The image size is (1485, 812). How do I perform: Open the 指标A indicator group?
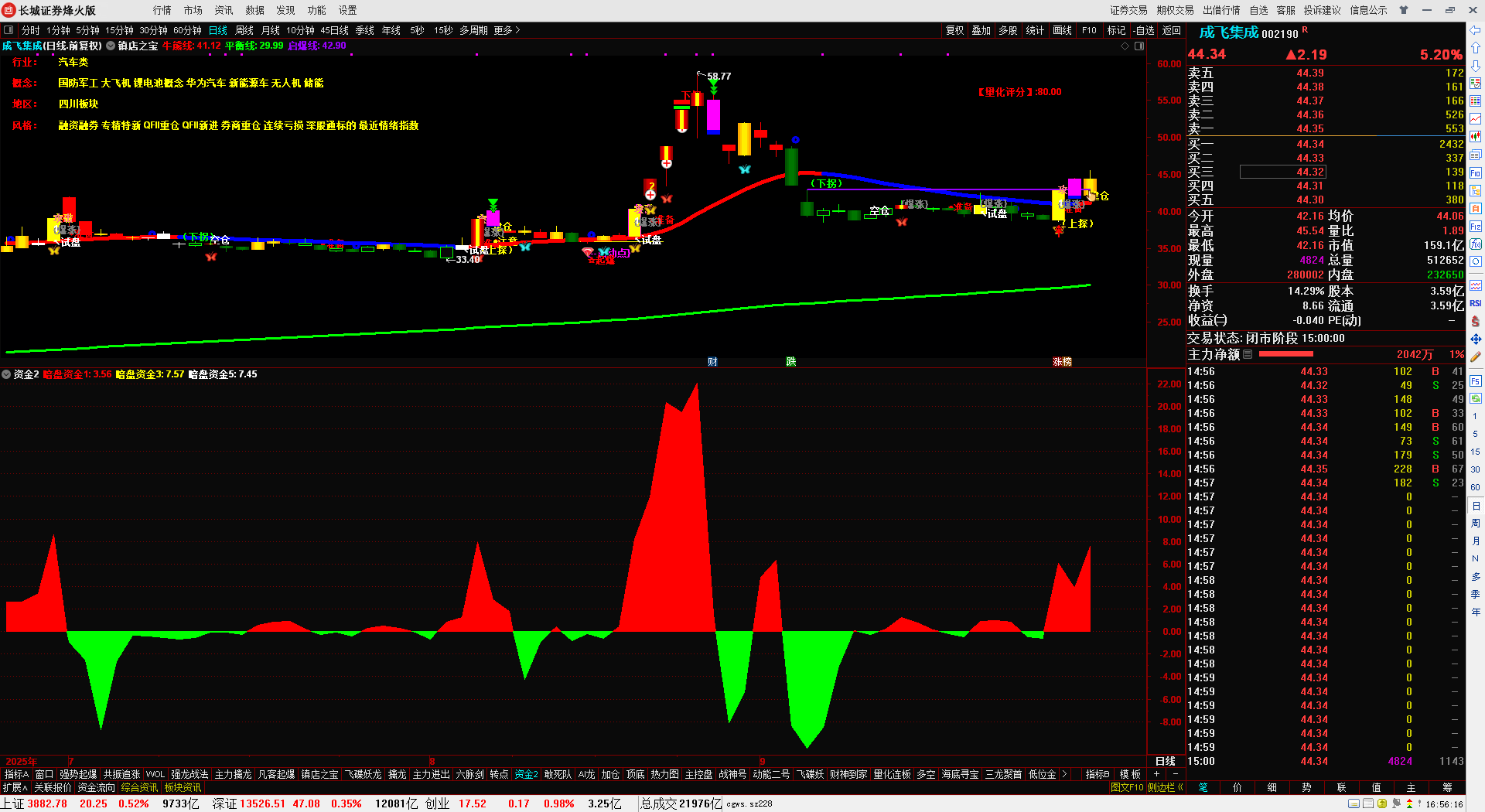click(16, 774)
